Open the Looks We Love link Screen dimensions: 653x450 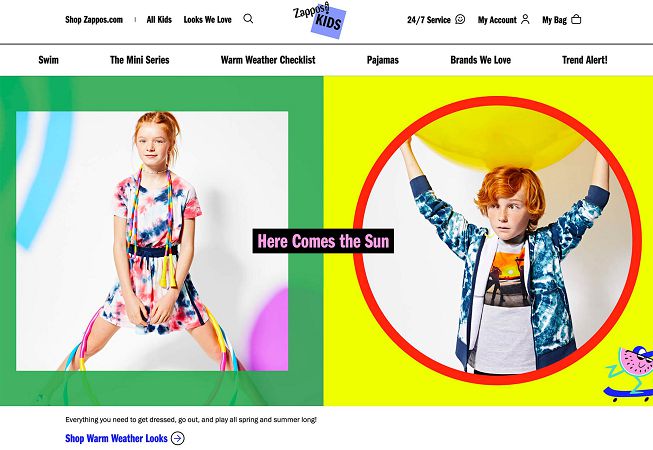(207, 20)
